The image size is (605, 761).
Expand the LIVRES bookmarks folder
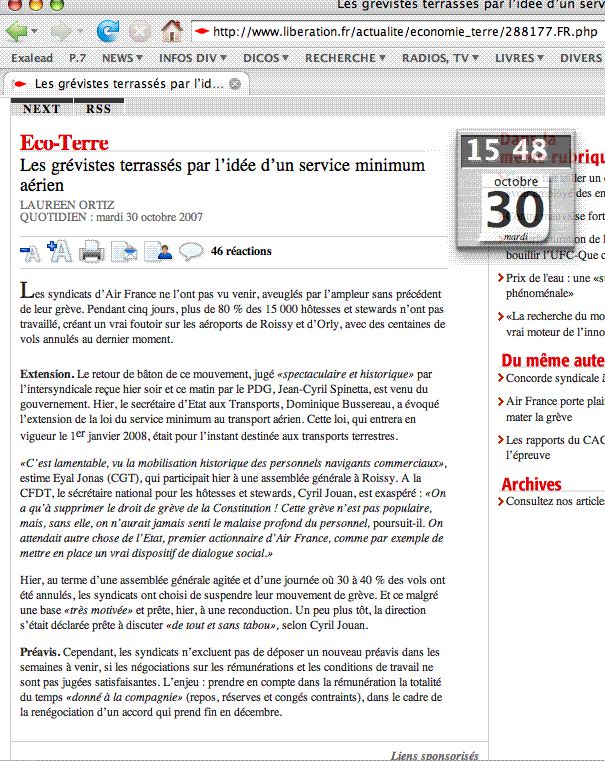[519, 58]
